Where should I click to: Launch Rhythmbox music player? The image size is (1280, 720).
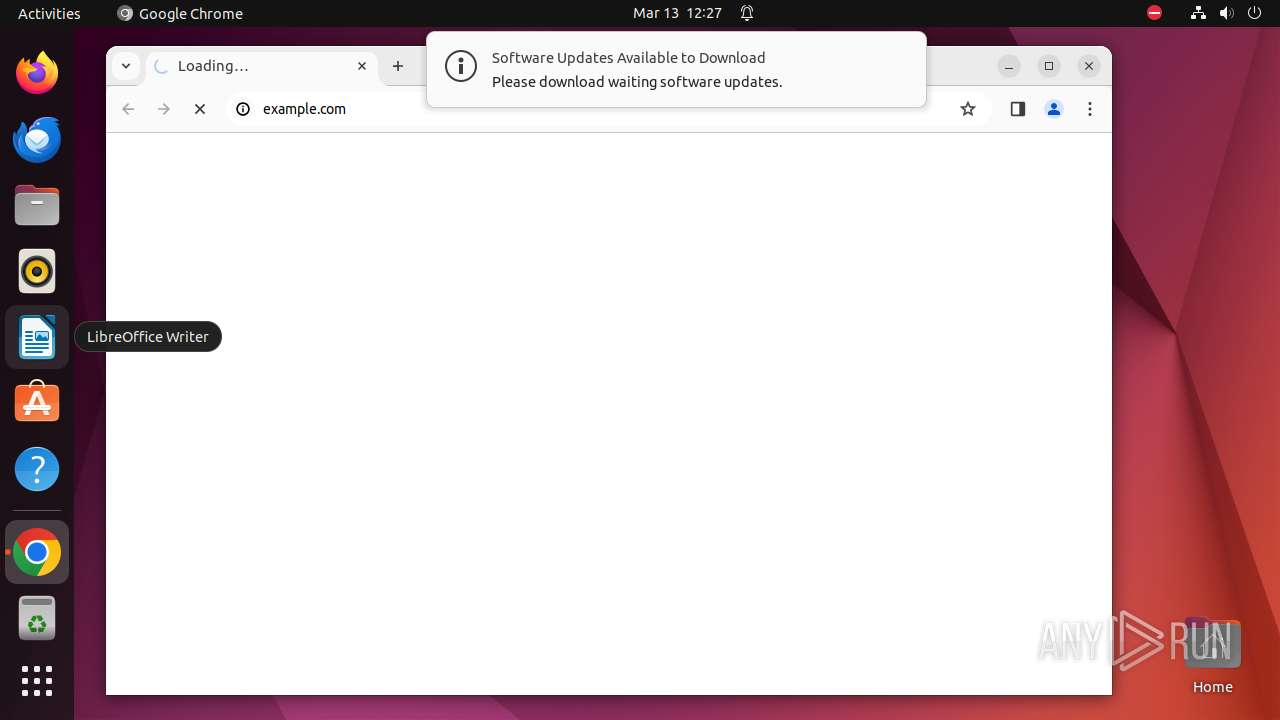tap(37, 271)
